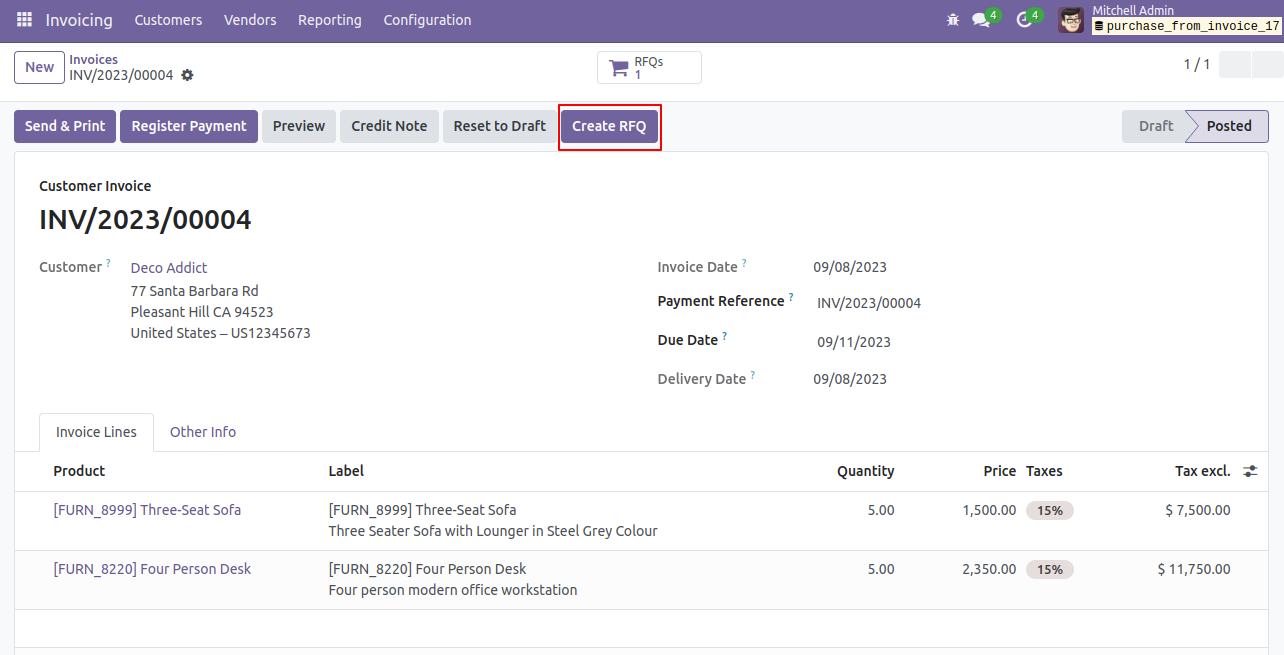This screenshot has width=1284, height=655.
Task: Open the gear actions menu next to INV/2023/00004
Action: click(x=187, y=75)
